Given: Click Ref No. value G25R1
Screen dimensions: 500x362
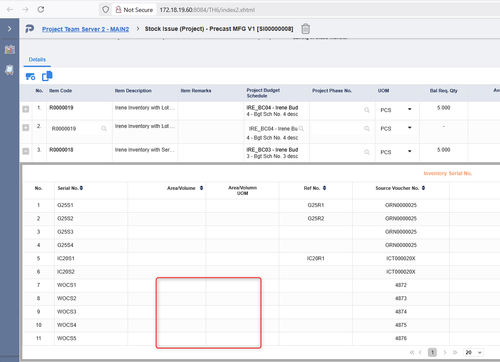Looking at the screenshot, I should 316,205.
